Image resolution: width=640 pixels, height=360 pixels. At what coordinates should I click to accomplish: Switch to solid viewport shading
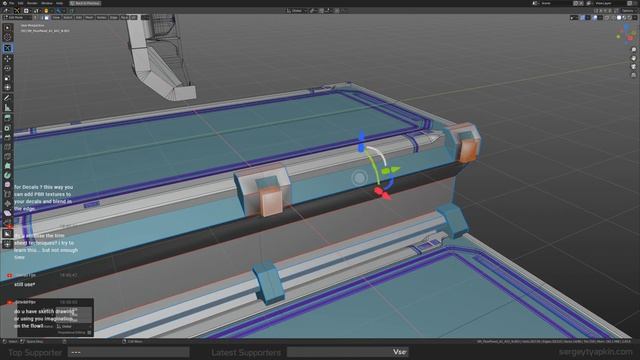click(x=619, y=18)
